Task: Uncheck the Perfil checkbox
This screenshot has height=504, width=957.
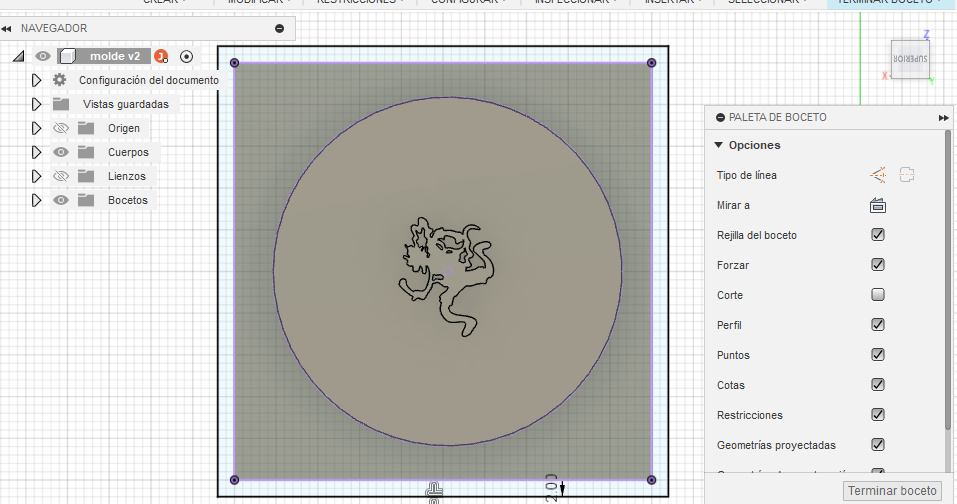Action: [x=878, y=325]
